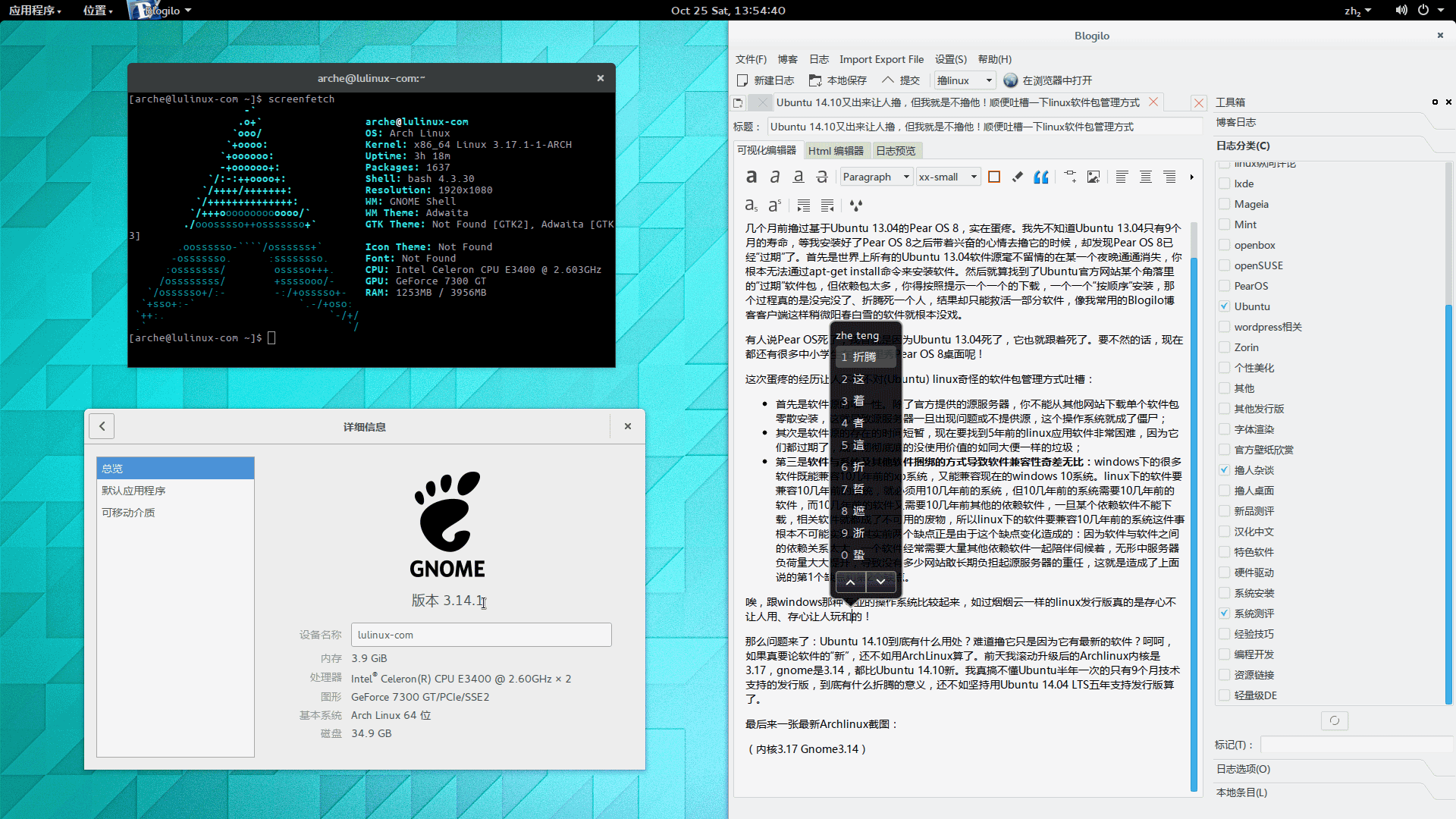Toggle the Mageia category checkbox
The width and height of the screenshot is (1456, 819).
pos(1224,204)
